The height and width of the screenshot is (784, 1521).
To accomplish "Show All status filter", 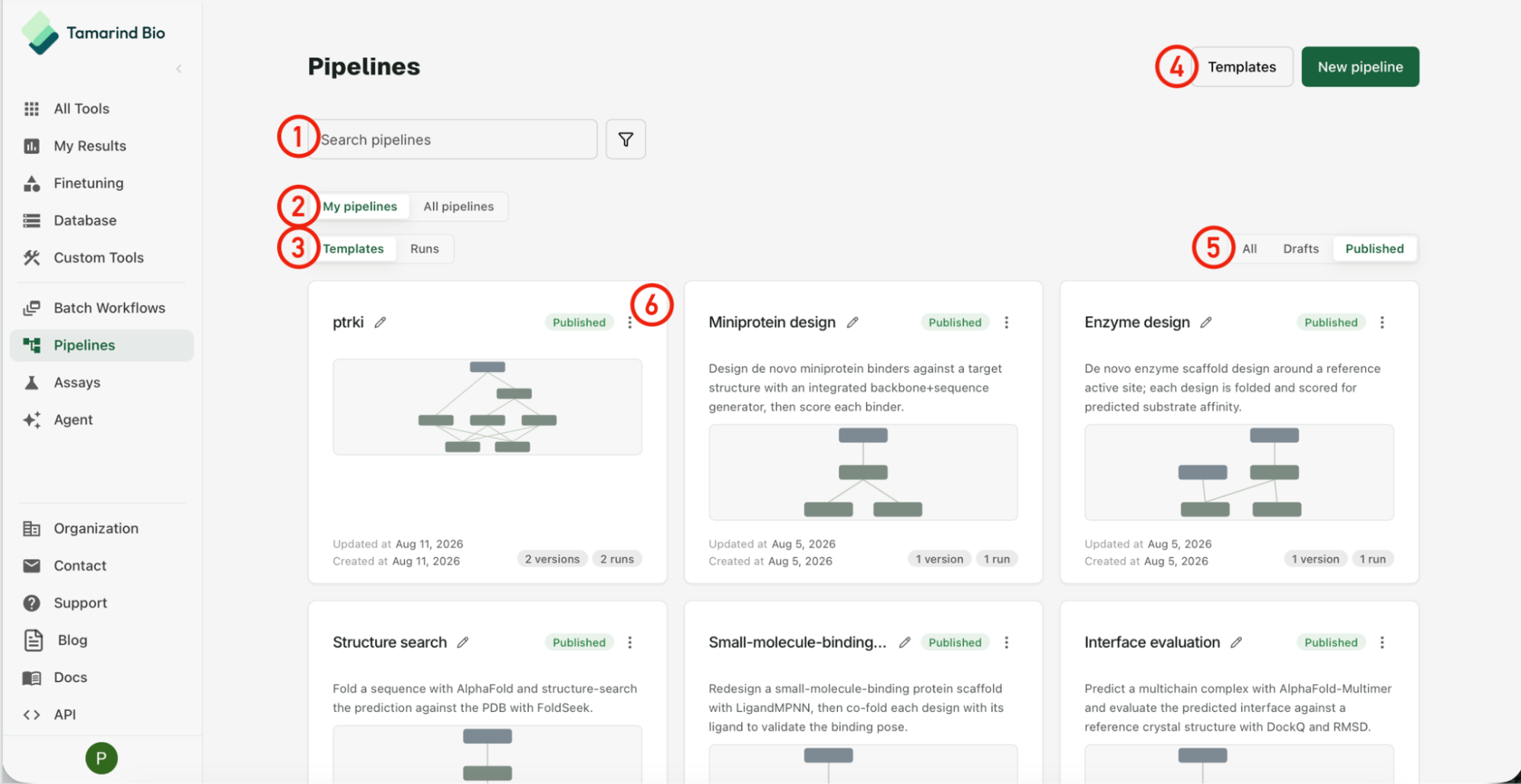I will [1249, 249].
